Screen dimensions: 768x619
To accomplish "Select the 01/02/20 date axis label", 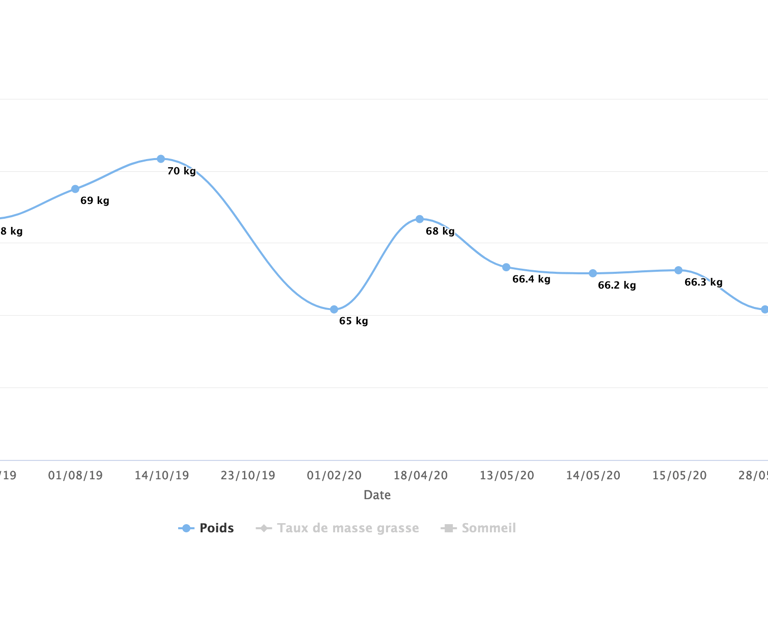I will (x=334, y=475).
